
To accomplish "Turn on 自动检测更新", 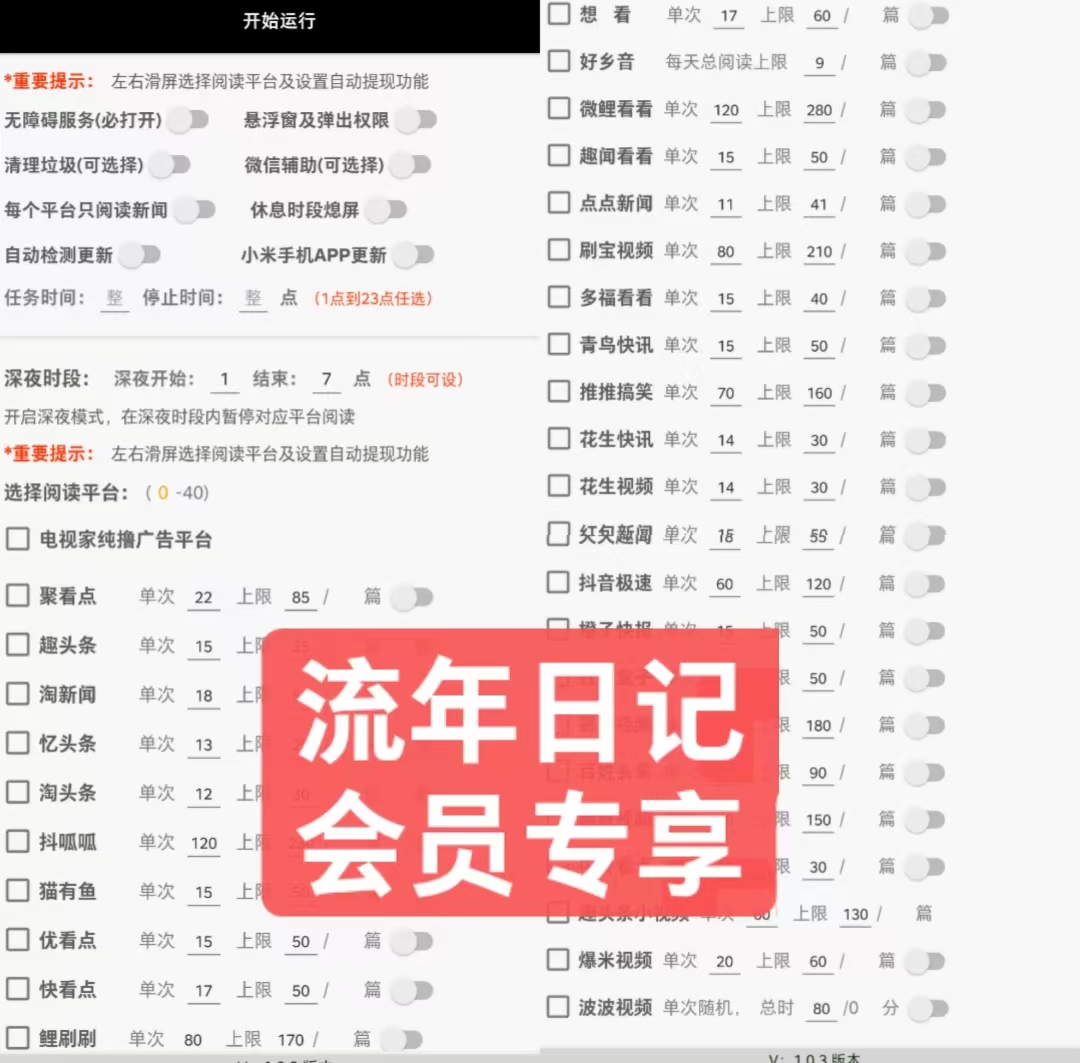I will 140,255.
